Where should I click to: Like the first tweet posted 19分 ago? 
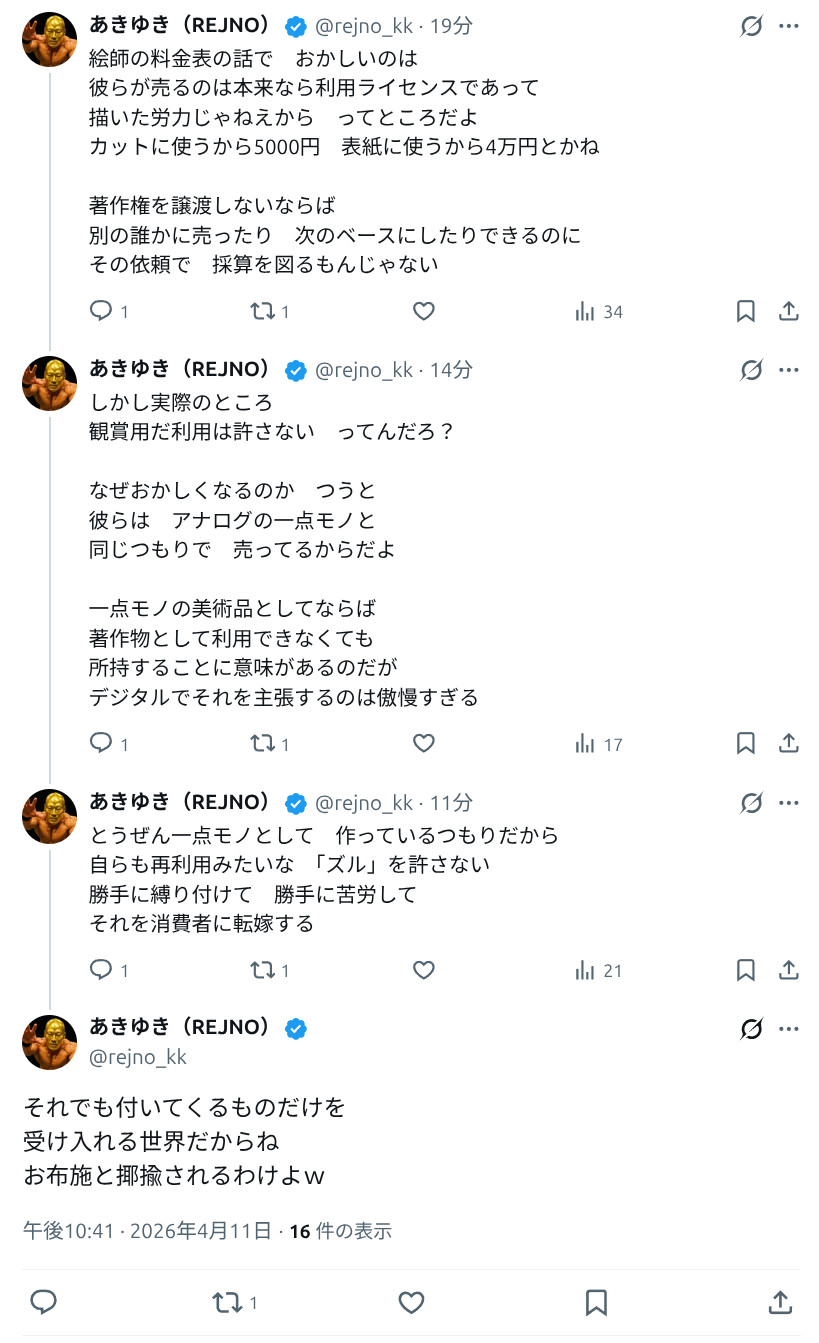(x=424, y=312)
